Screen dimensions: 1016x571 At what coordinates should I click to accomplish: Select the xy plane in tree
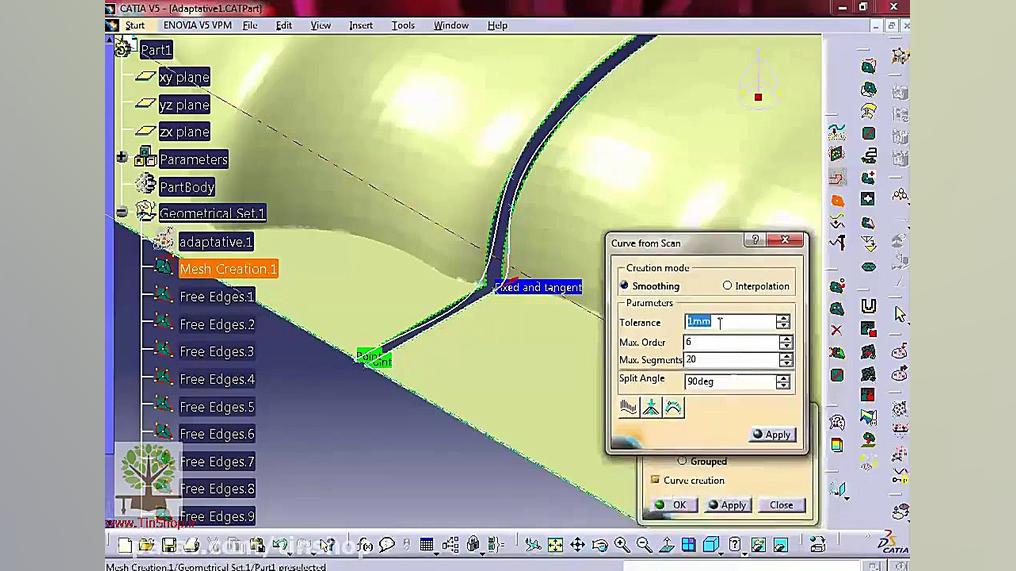(185, 77)
